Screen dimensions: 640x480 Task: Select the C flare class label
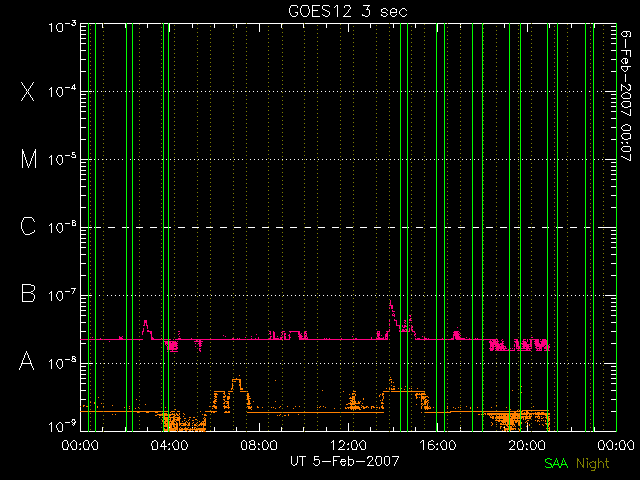click(28, 226)
